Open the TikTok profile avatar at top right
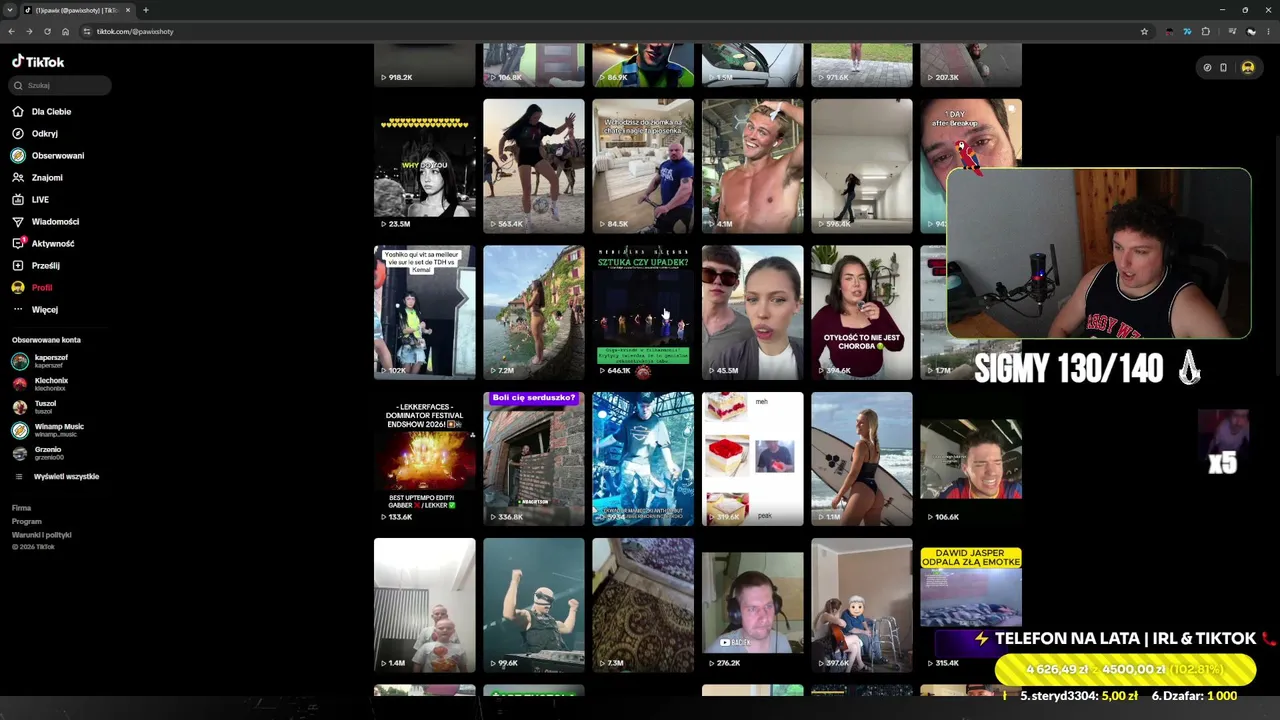 1247,68
